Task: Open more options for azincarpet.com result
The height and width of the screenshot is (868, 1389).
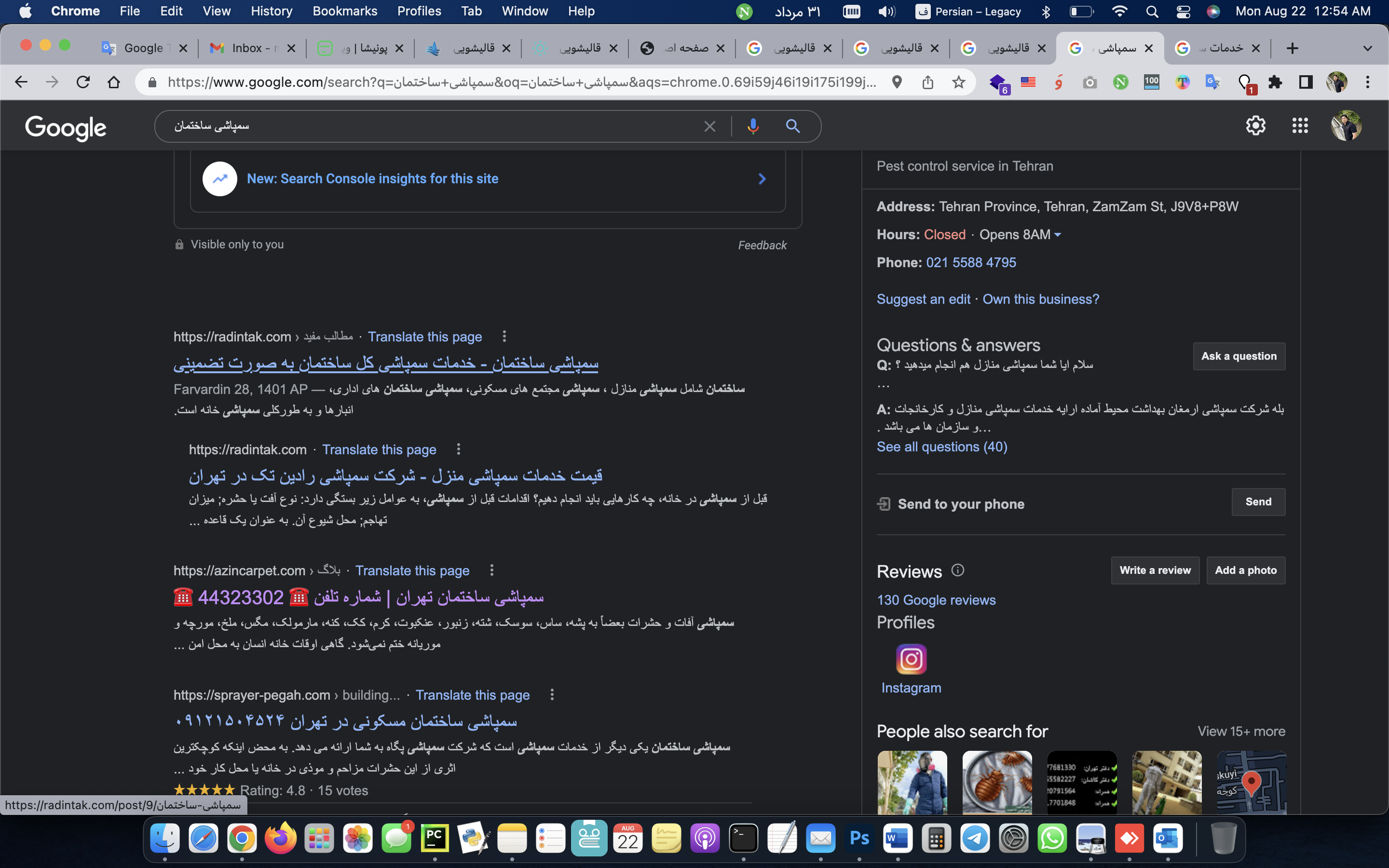Action: tap(492, 570)
